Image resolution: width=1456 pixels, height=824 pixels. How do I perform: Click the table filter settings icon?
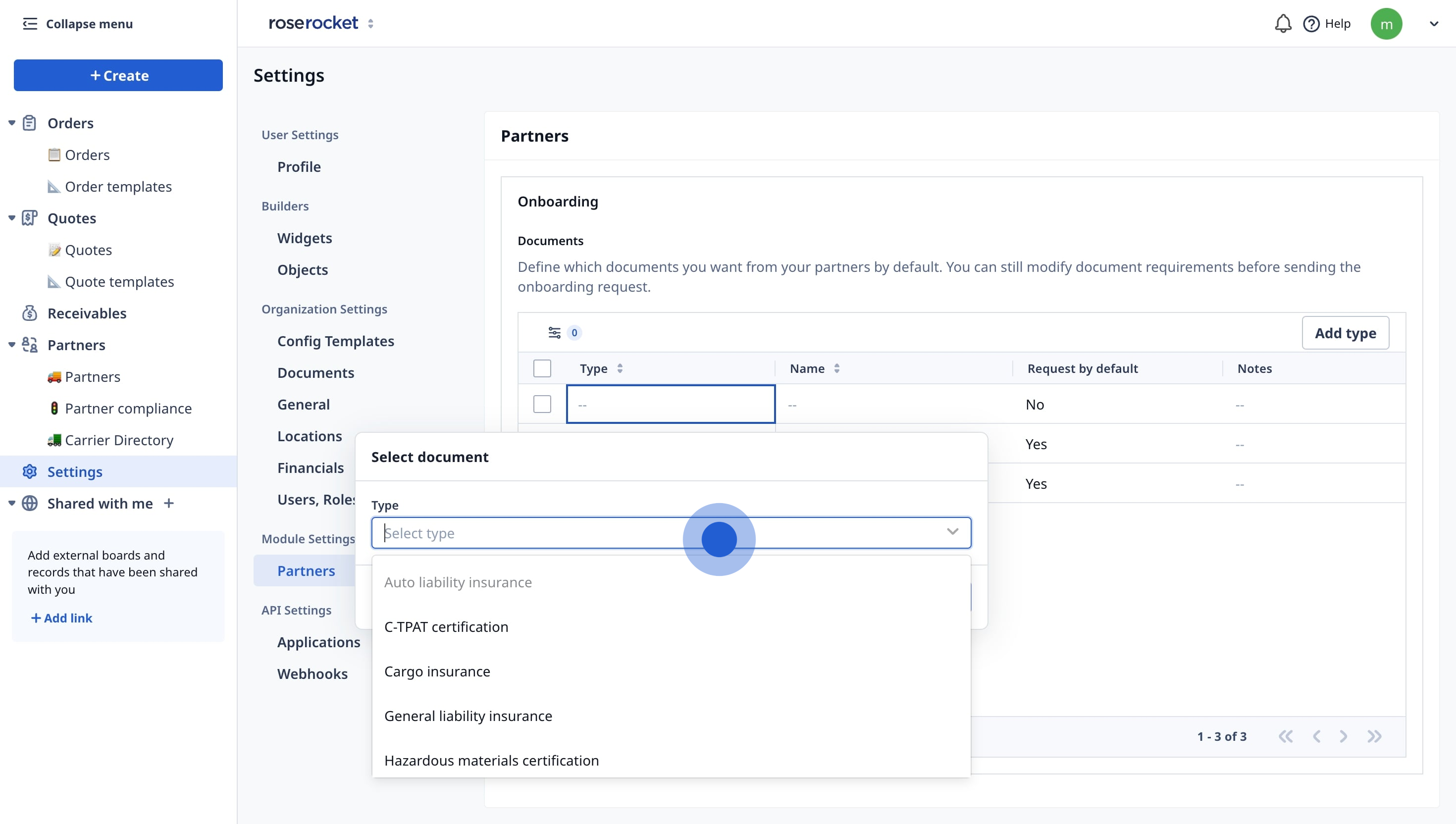pos(554,333)
